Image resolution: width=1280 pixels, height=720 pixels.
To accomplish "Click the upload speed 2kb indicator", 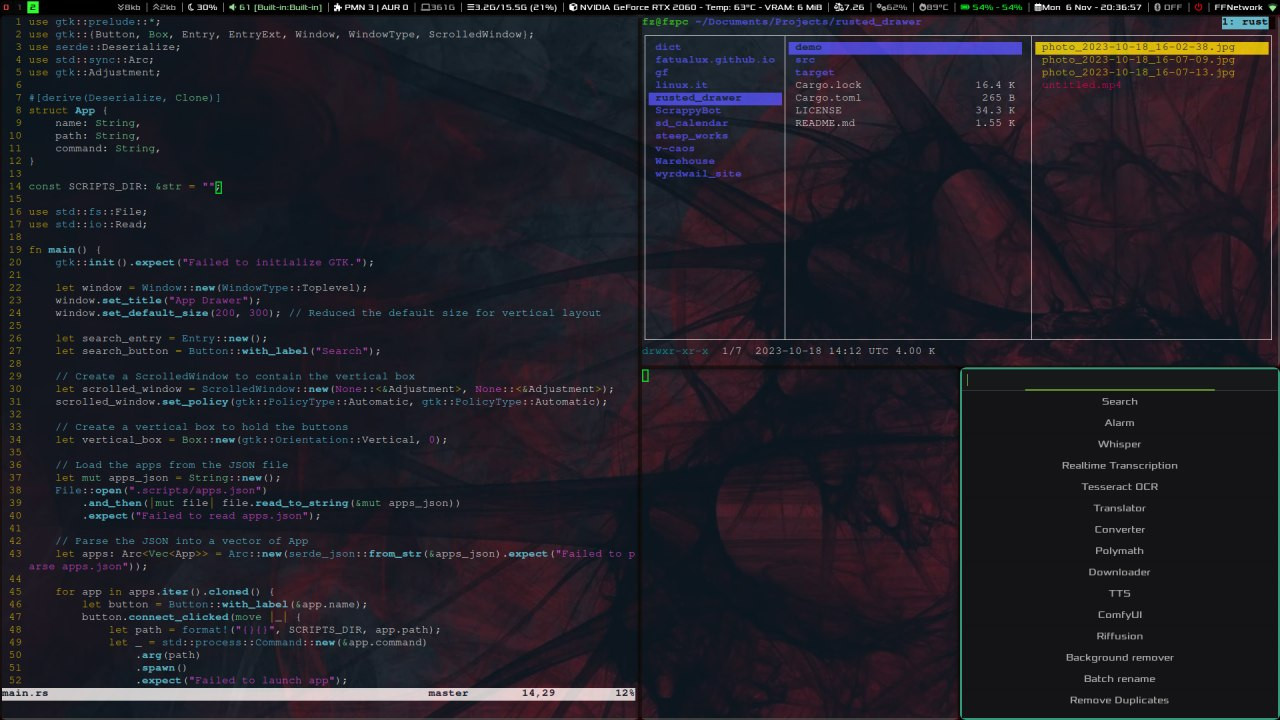I will [164, 7].
